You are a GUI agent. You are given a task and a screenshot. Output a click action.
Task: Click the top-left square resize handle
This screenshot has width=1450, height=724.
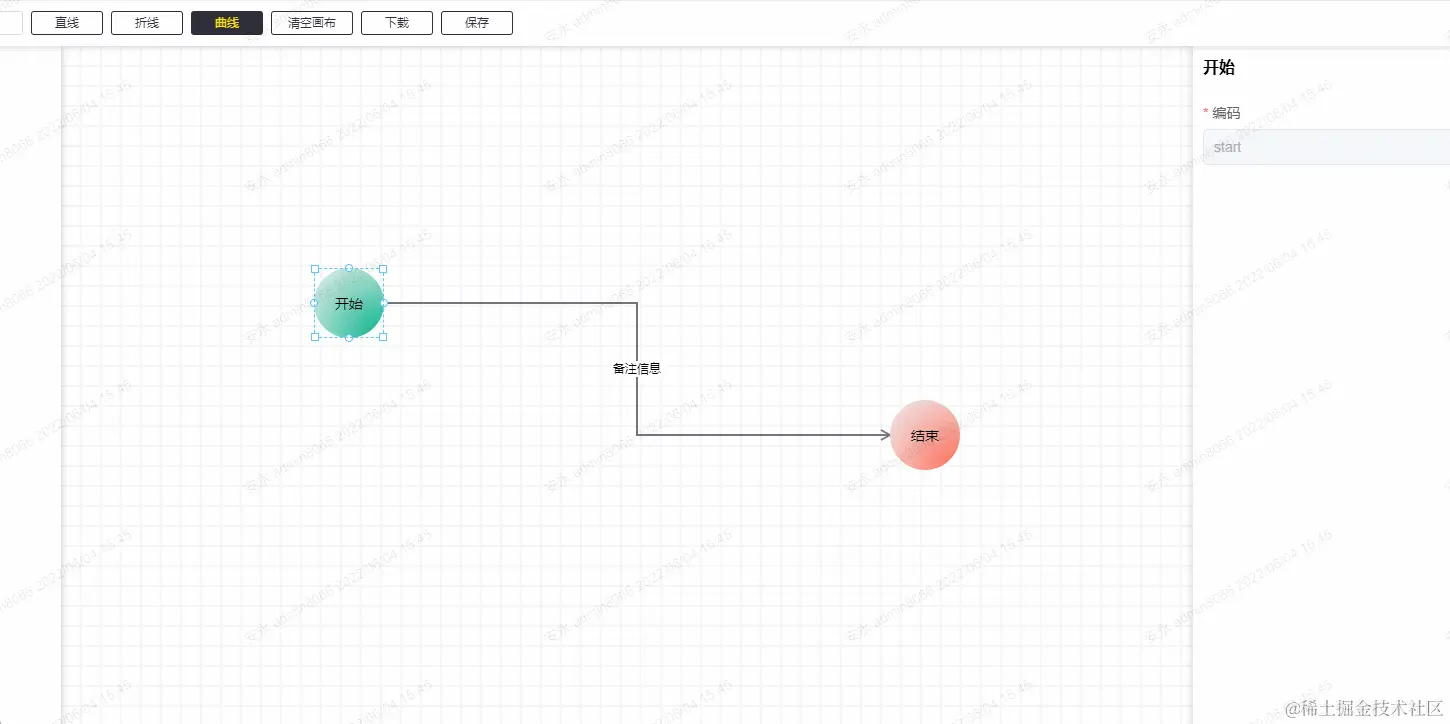pyautogui.click(x=315, y=269)
